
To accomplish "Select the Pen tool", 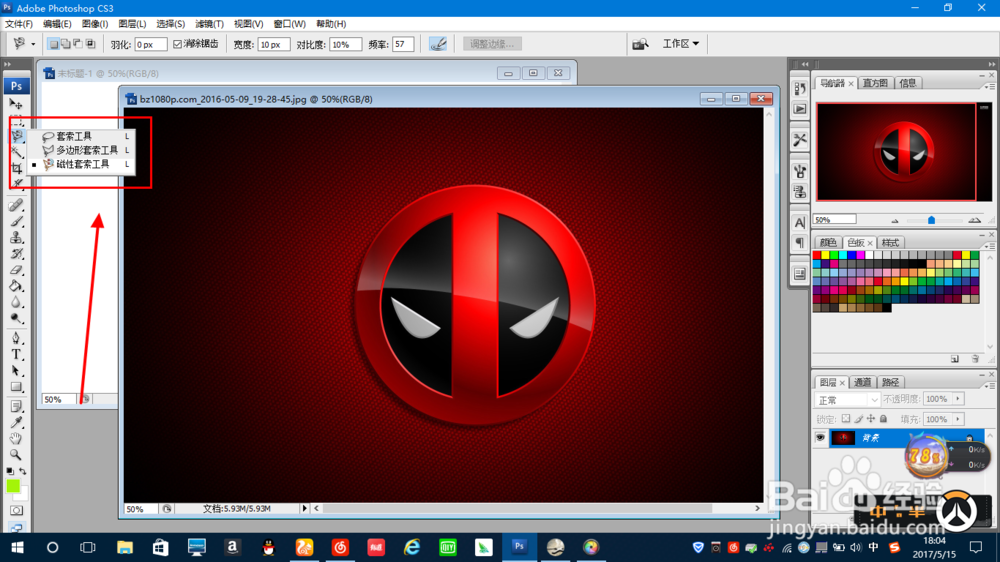I will [17, 338].
